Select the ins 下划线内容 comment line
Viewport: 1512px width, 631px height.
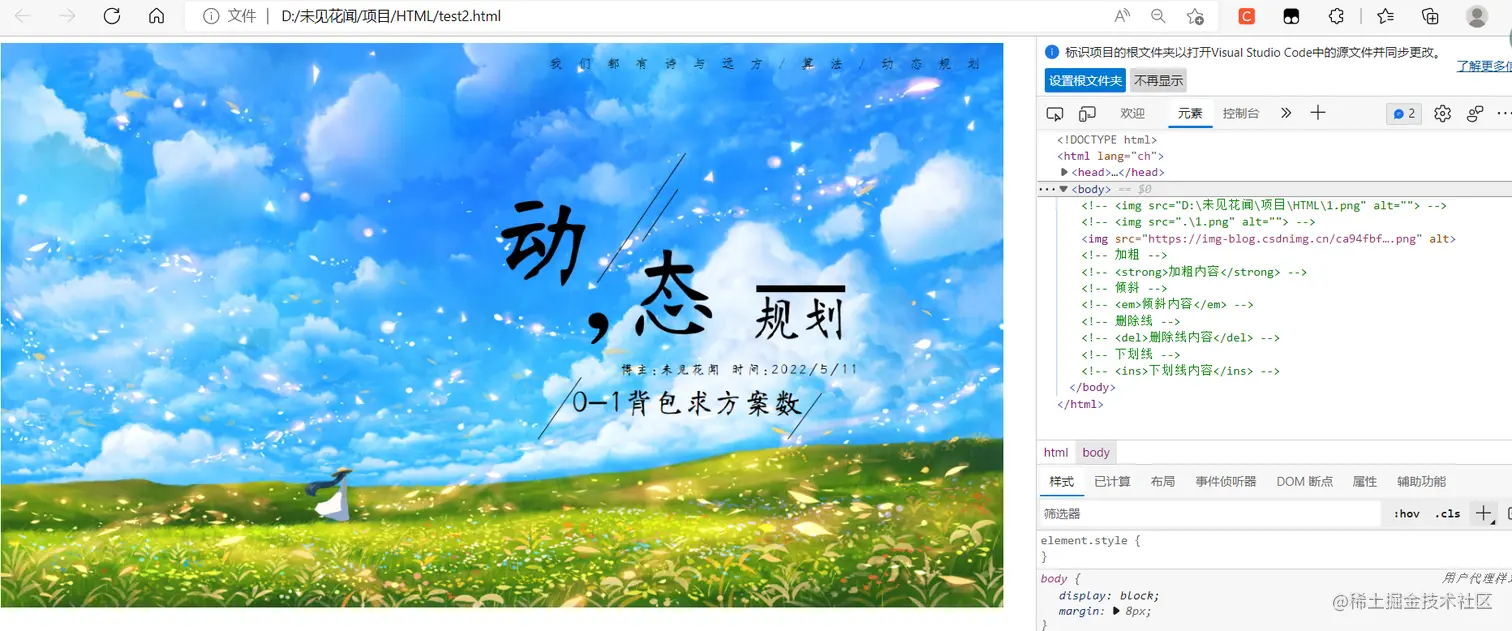(x=1180, y=371)
